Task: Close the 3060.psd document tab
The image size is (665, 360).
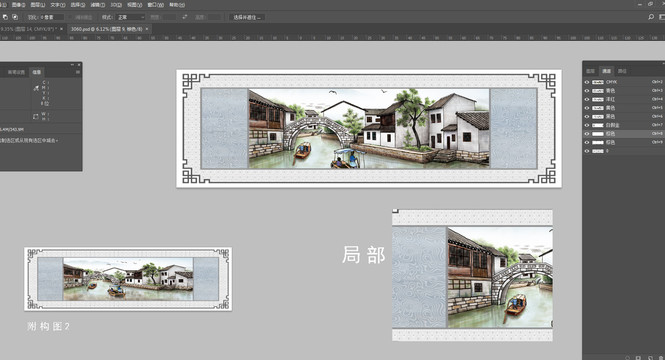Action: [147, 29]
